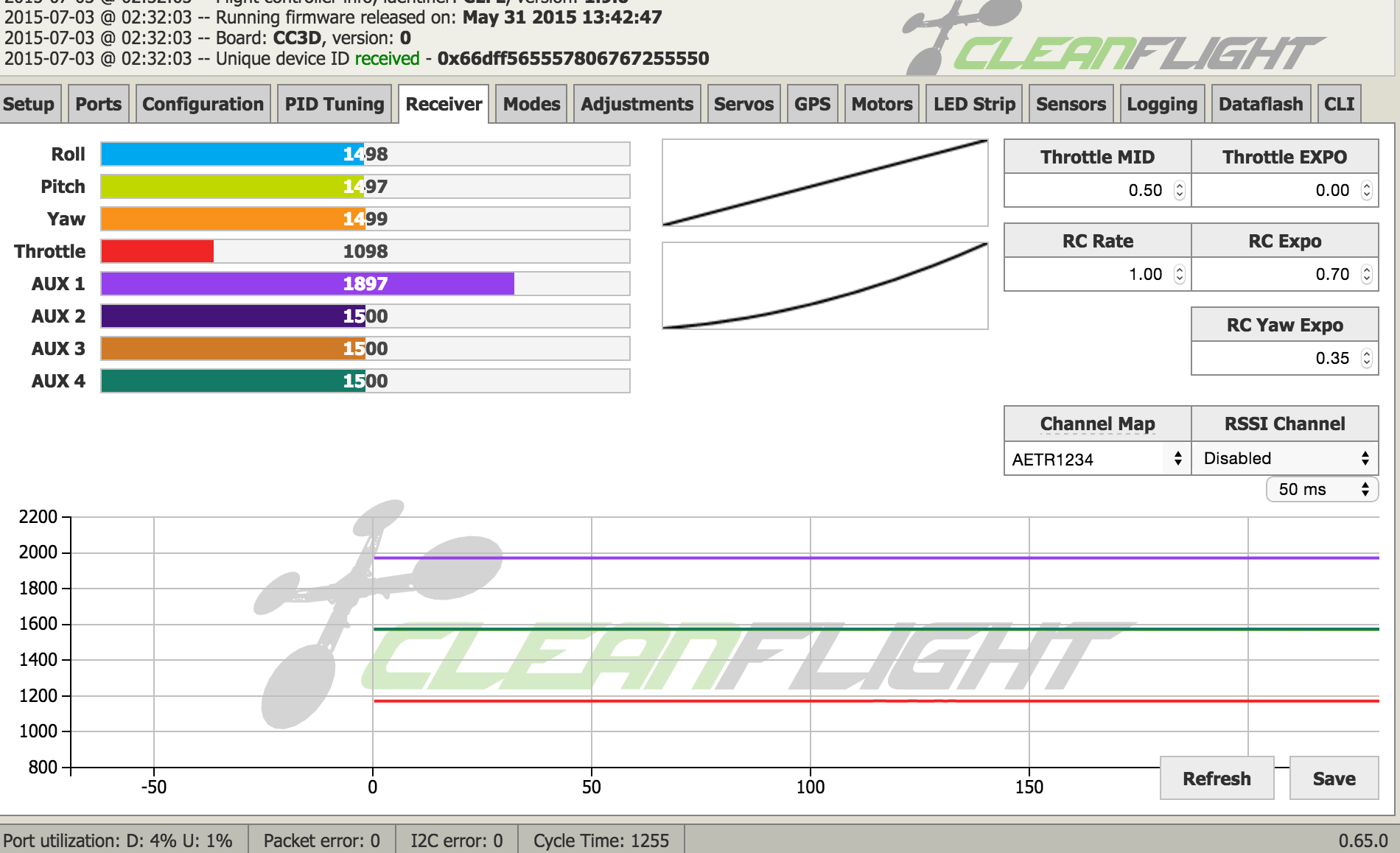Viewport: 1400px width, 853px height.
Task: Click the linear throttle curve preview
Action: tap(825, 183)
